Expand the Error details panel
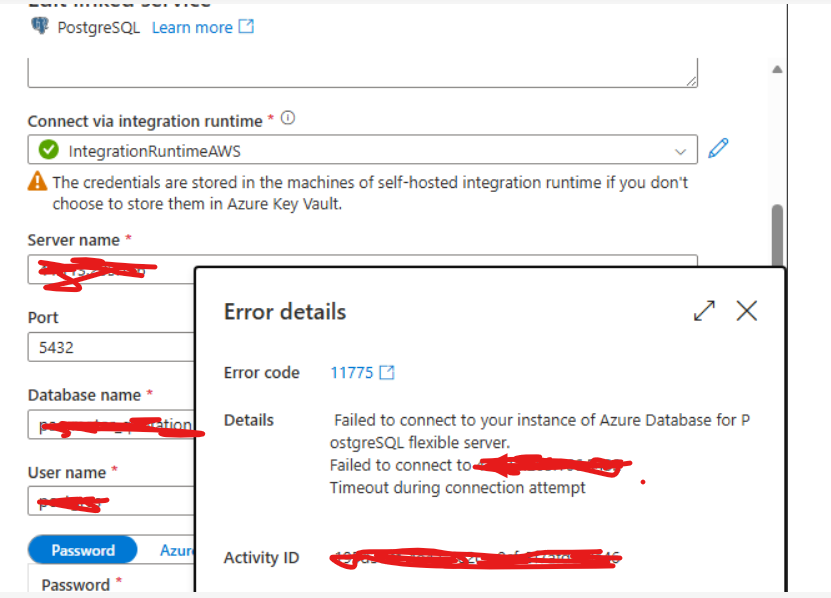 coord(704,311)
